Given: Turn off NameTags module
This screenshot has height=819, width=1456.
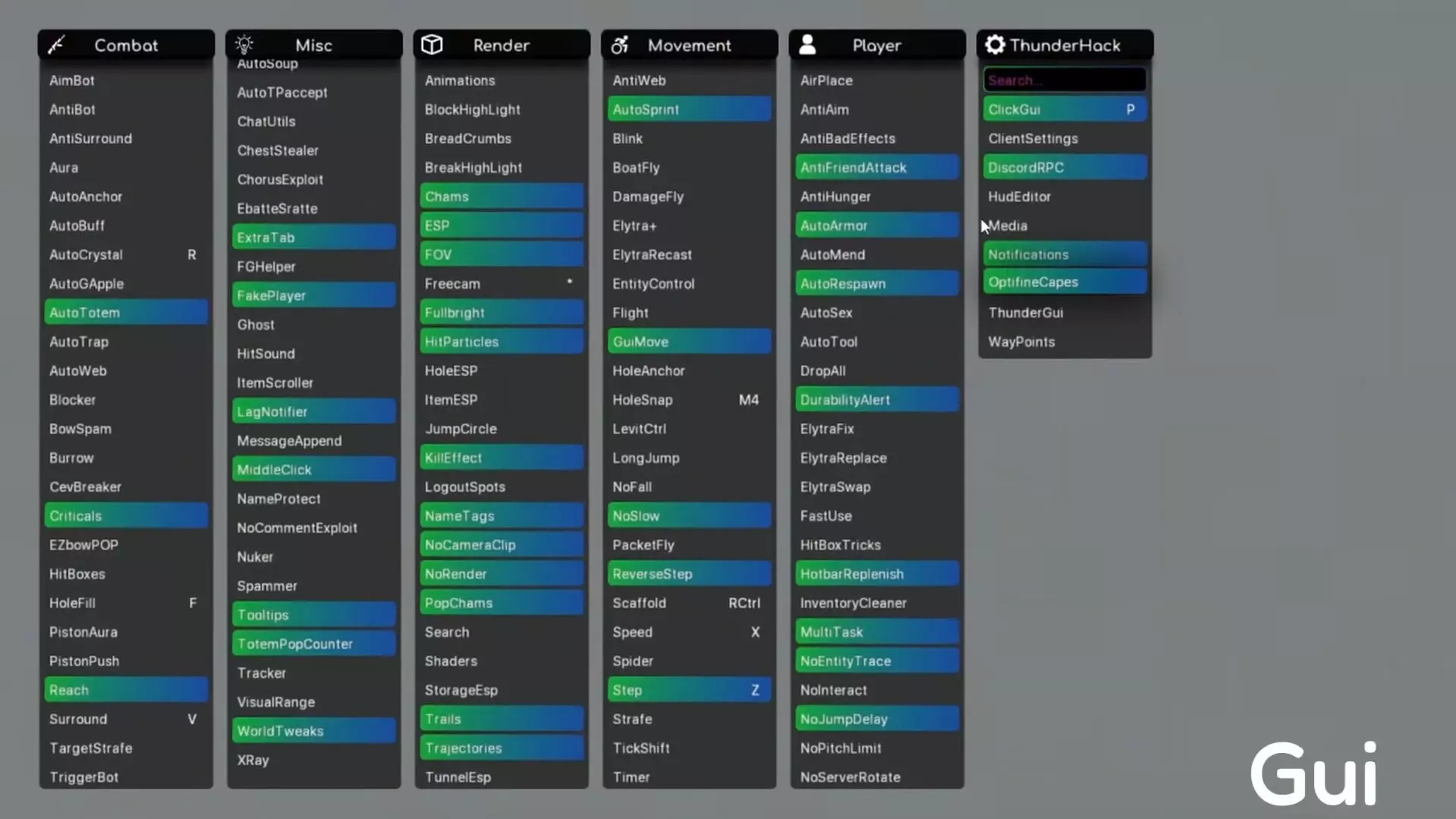Looking at the screenshot, I should pos(502,516).
